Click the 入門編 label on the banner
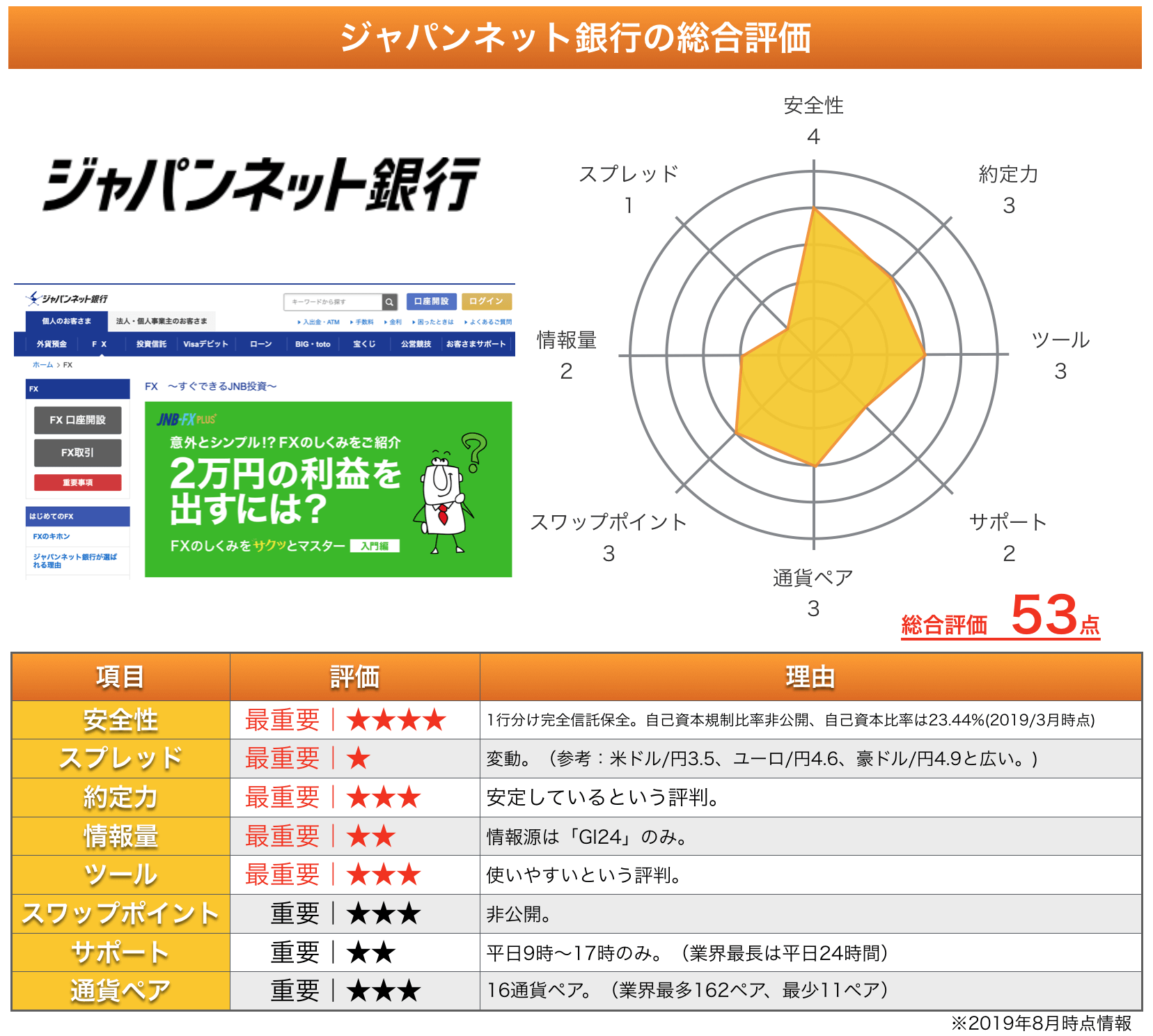This screenshot has height=1036, width=1153. [375, 546]
